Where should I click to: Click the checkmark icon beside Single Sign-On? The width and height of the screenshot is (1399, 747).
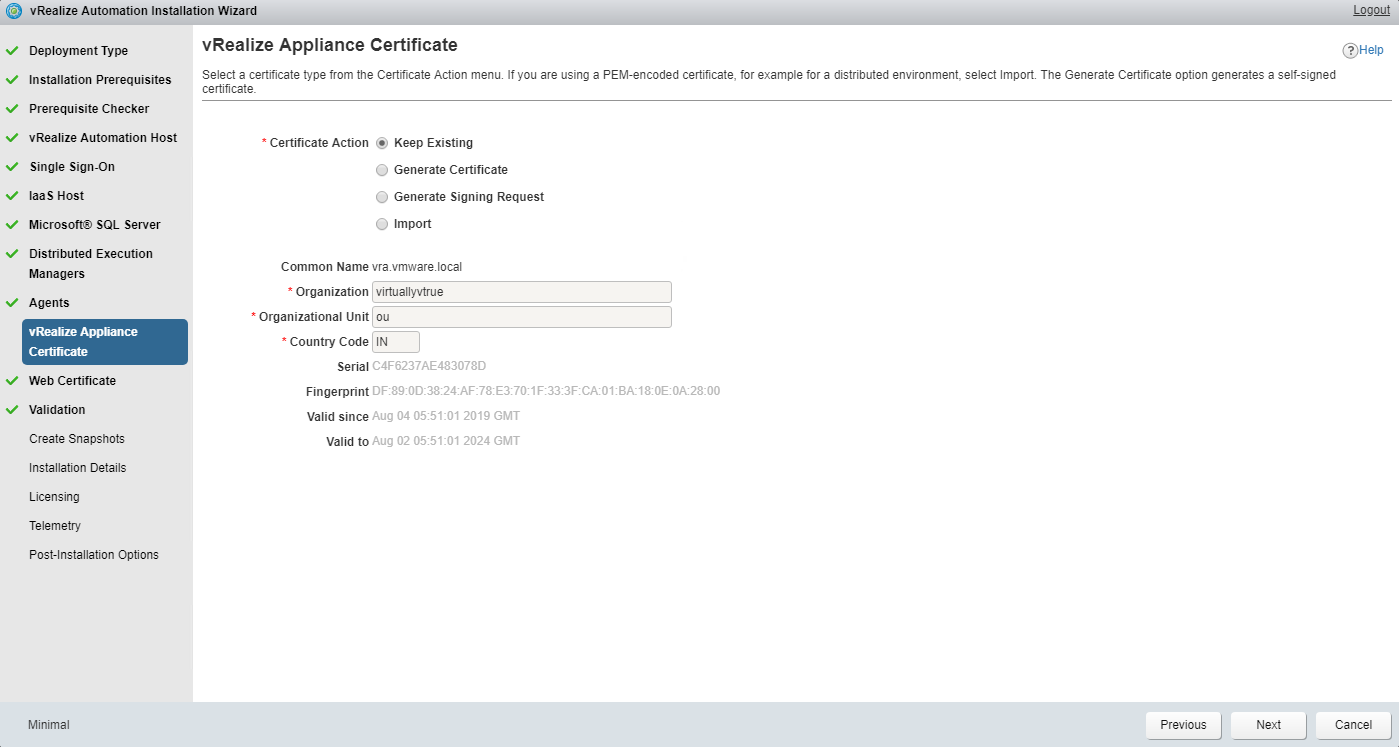(12, 166)
